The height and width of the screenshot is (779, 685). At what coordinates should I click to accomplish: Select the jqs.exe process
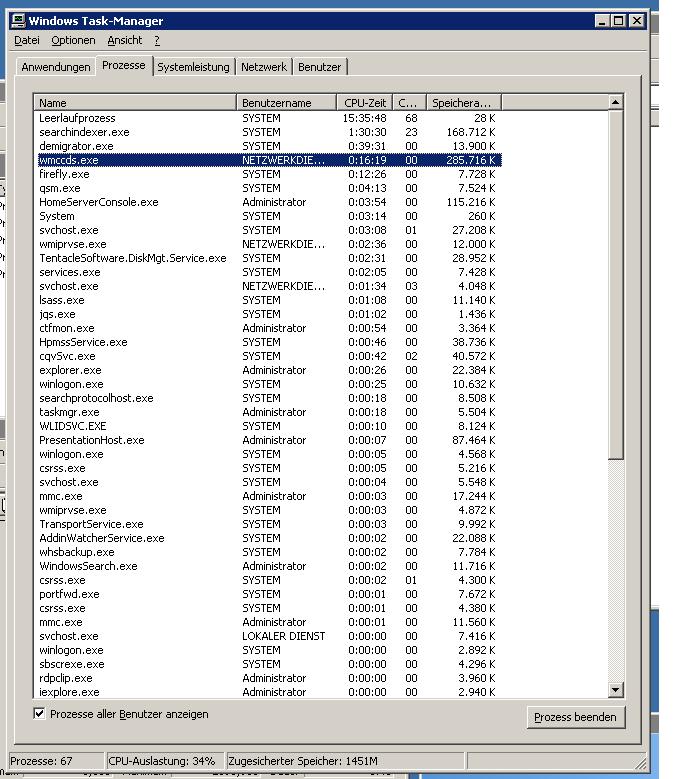pyautogui.click(x=269, y=314)
